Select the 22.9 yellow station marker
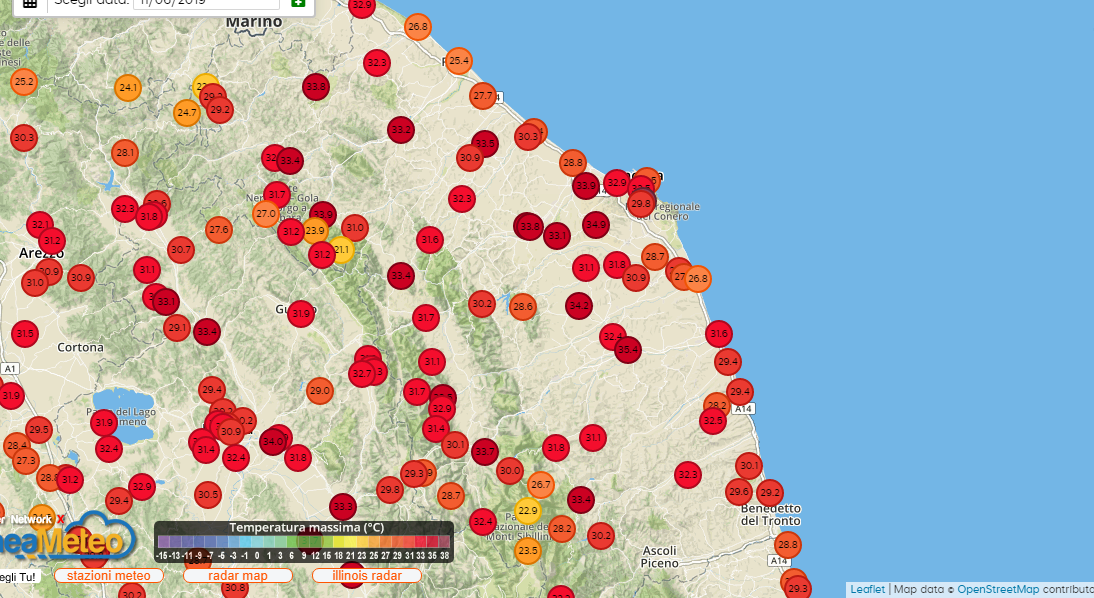This screenshot has width=1094, height=598. click(x=528, y=511)
